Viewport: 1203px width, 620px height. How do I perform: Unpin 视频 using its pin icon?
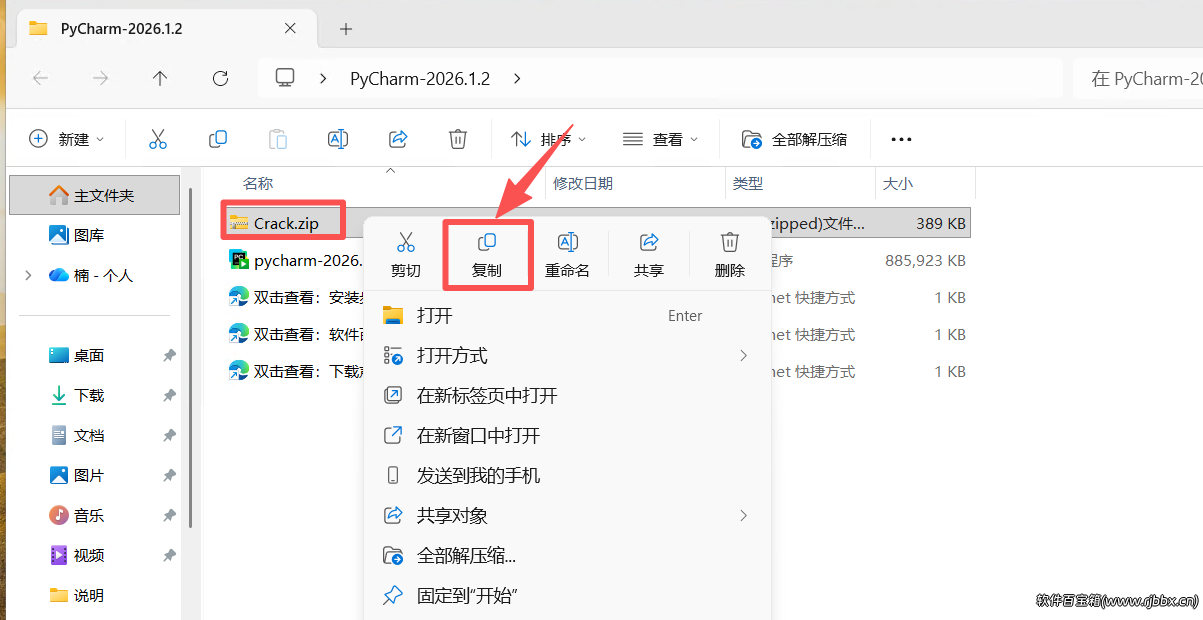[x=169, y=555]
